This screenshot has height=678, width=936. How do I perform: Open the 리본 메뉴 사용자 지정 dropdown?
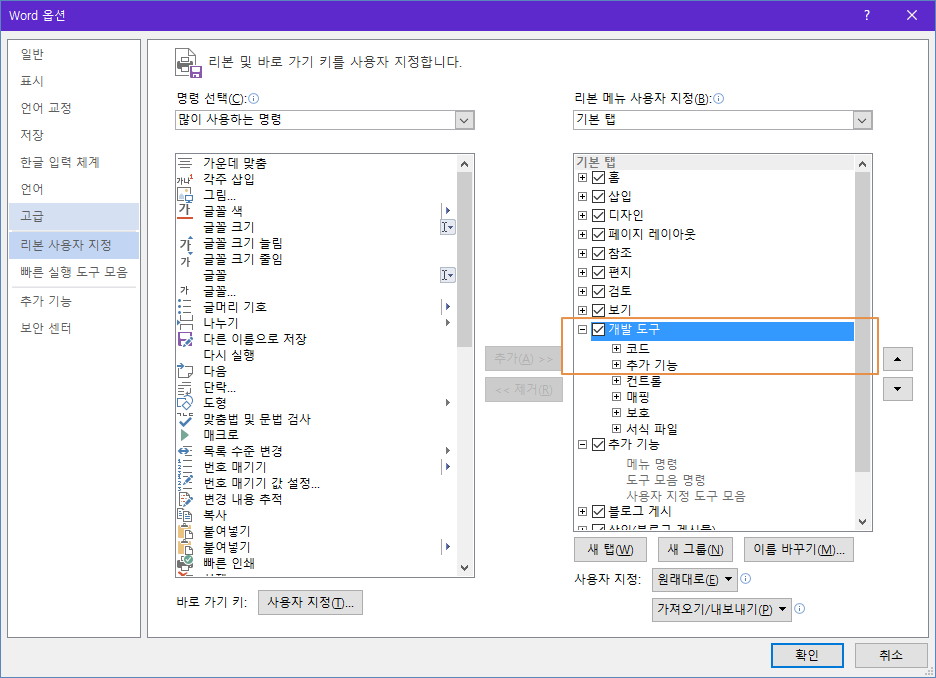tap(861, 121)
